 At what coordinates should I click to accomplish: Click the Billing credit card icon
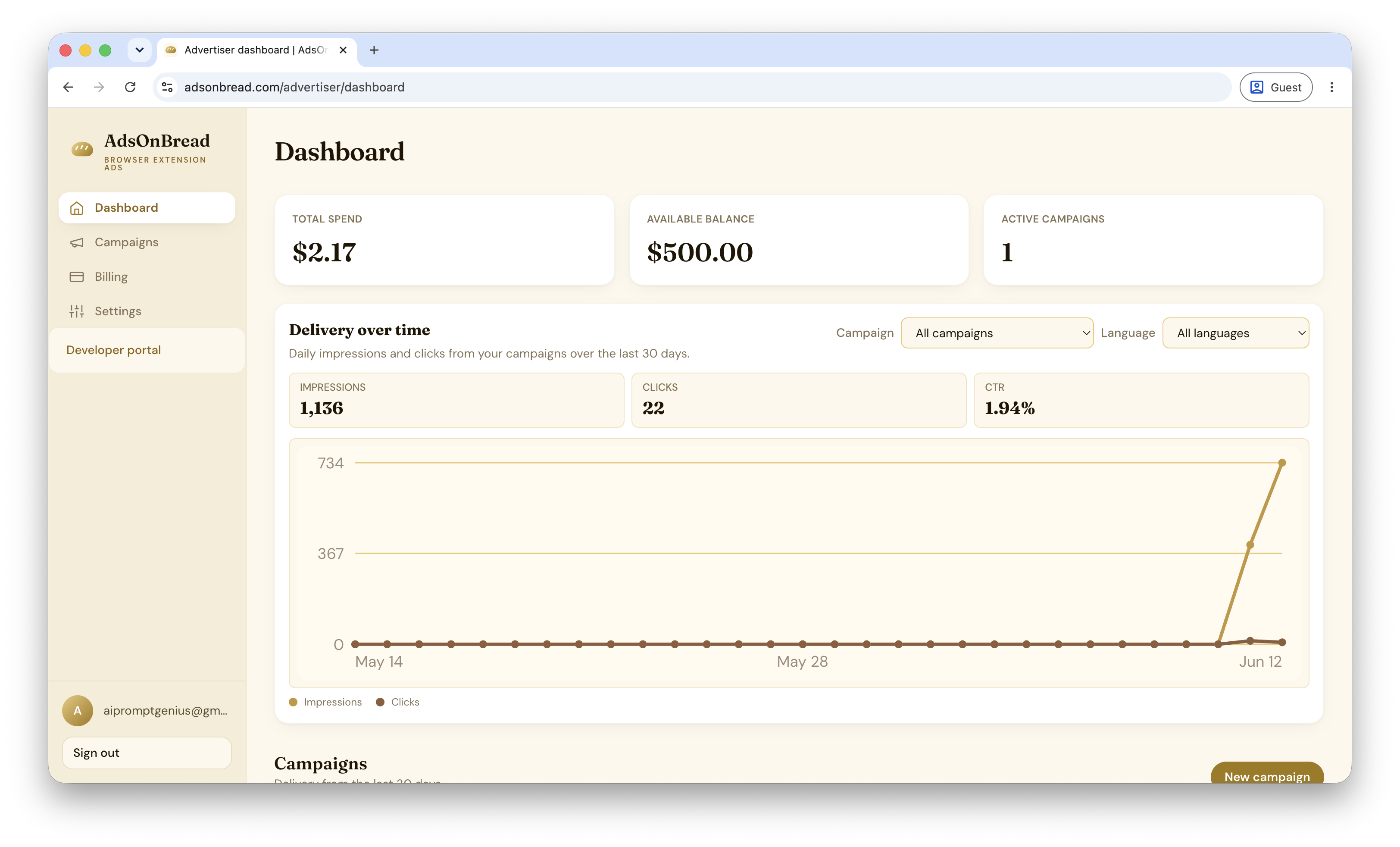[77, 277]
